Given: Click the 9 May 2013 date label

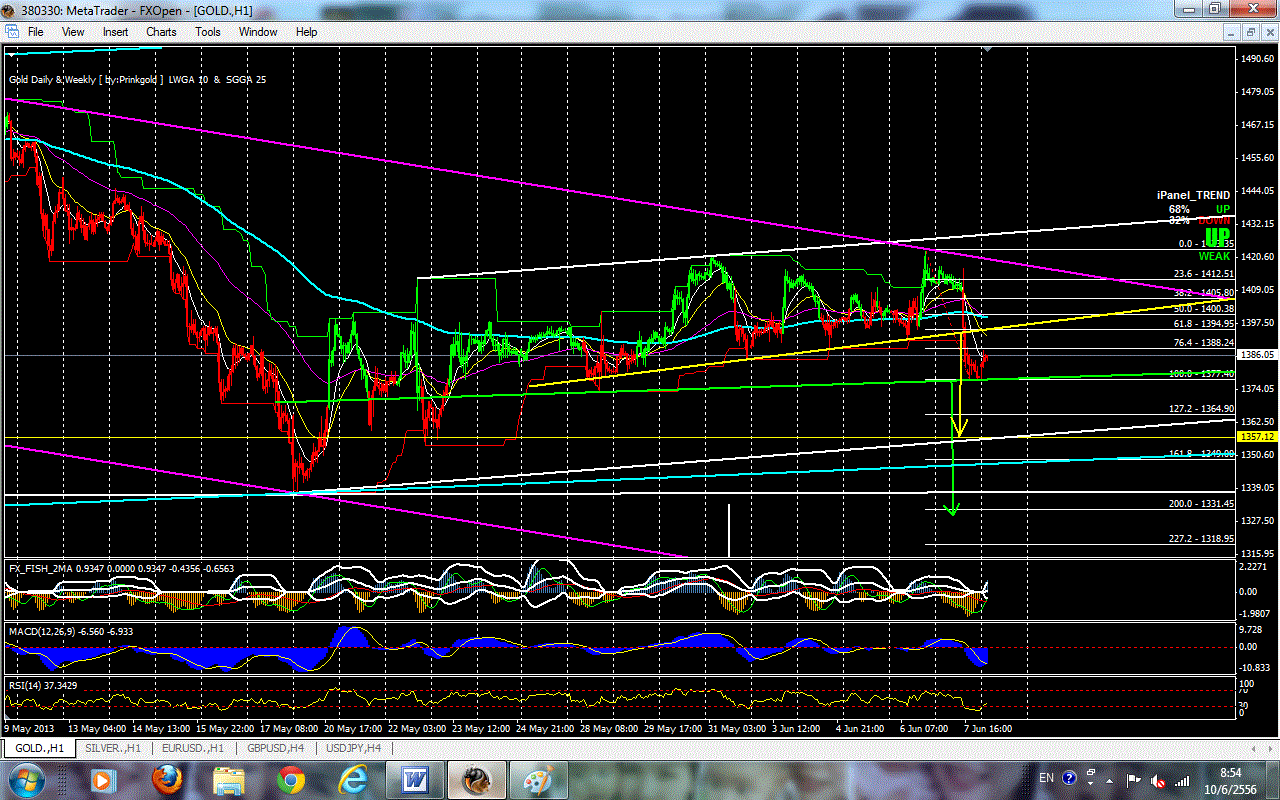Looking at the screenshot, I should tap(30, 729).
